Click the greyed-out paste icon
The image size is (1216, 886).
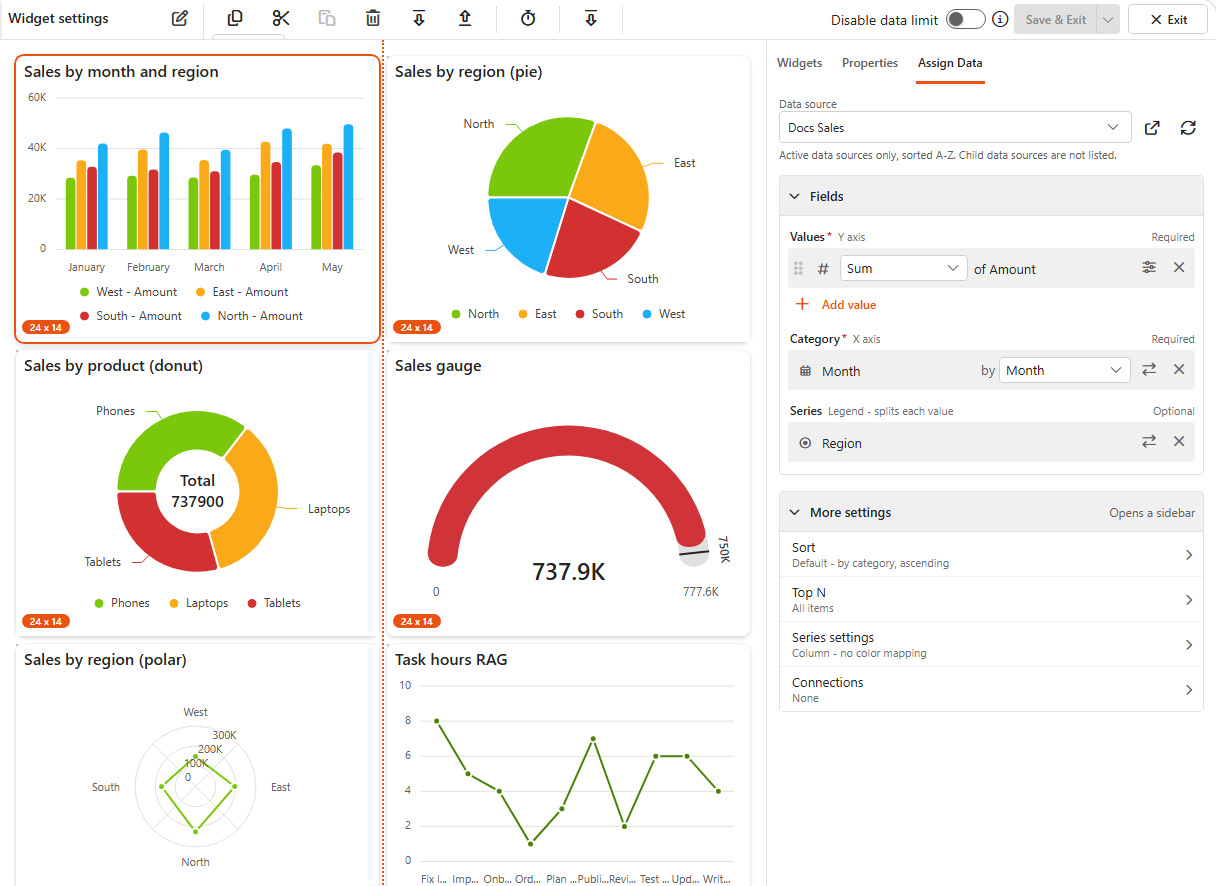pyautogui.click(x=327, y=18)
